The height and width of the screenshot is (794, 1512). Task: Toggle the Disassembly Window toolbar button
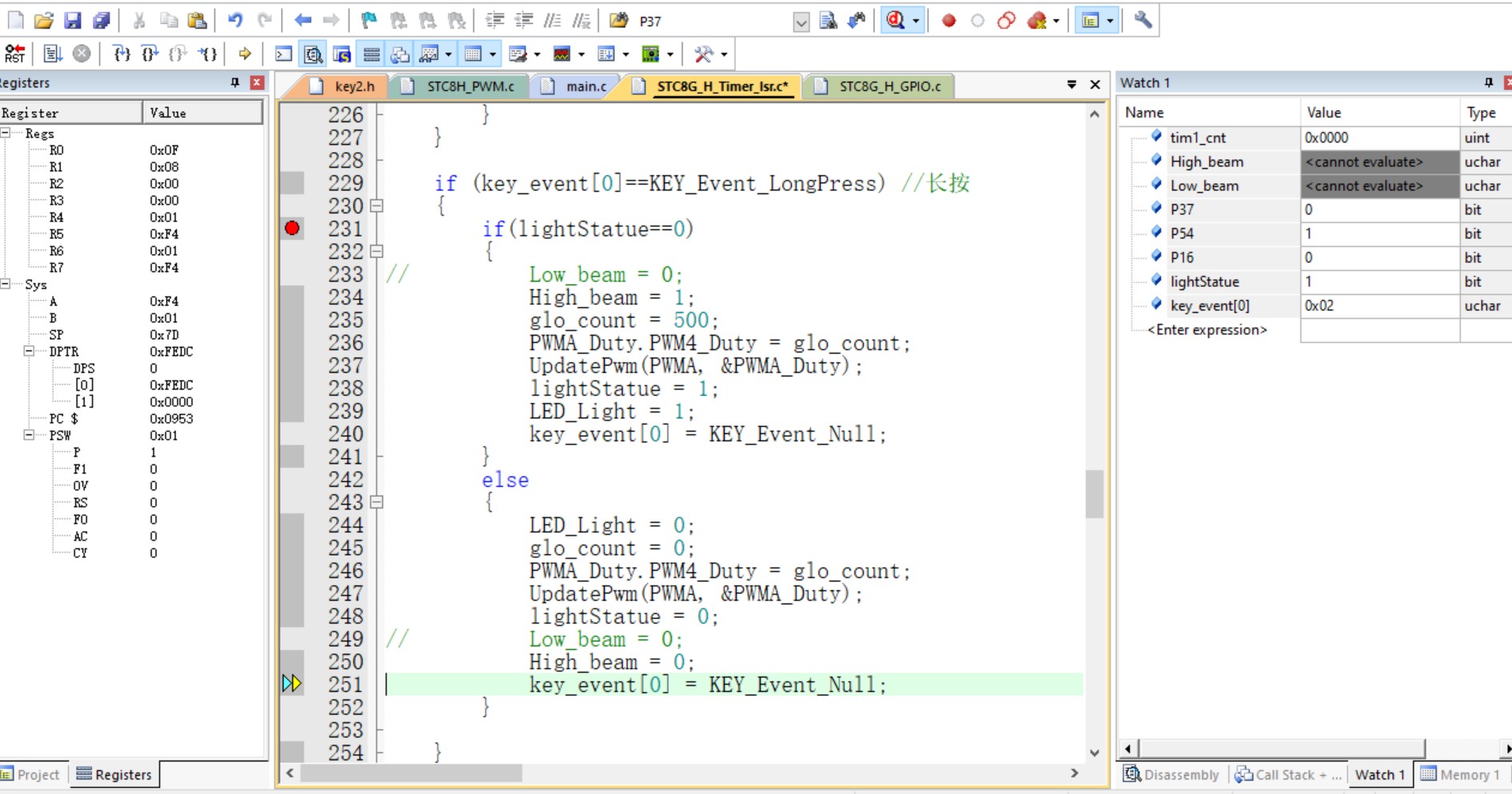(312, 54)
